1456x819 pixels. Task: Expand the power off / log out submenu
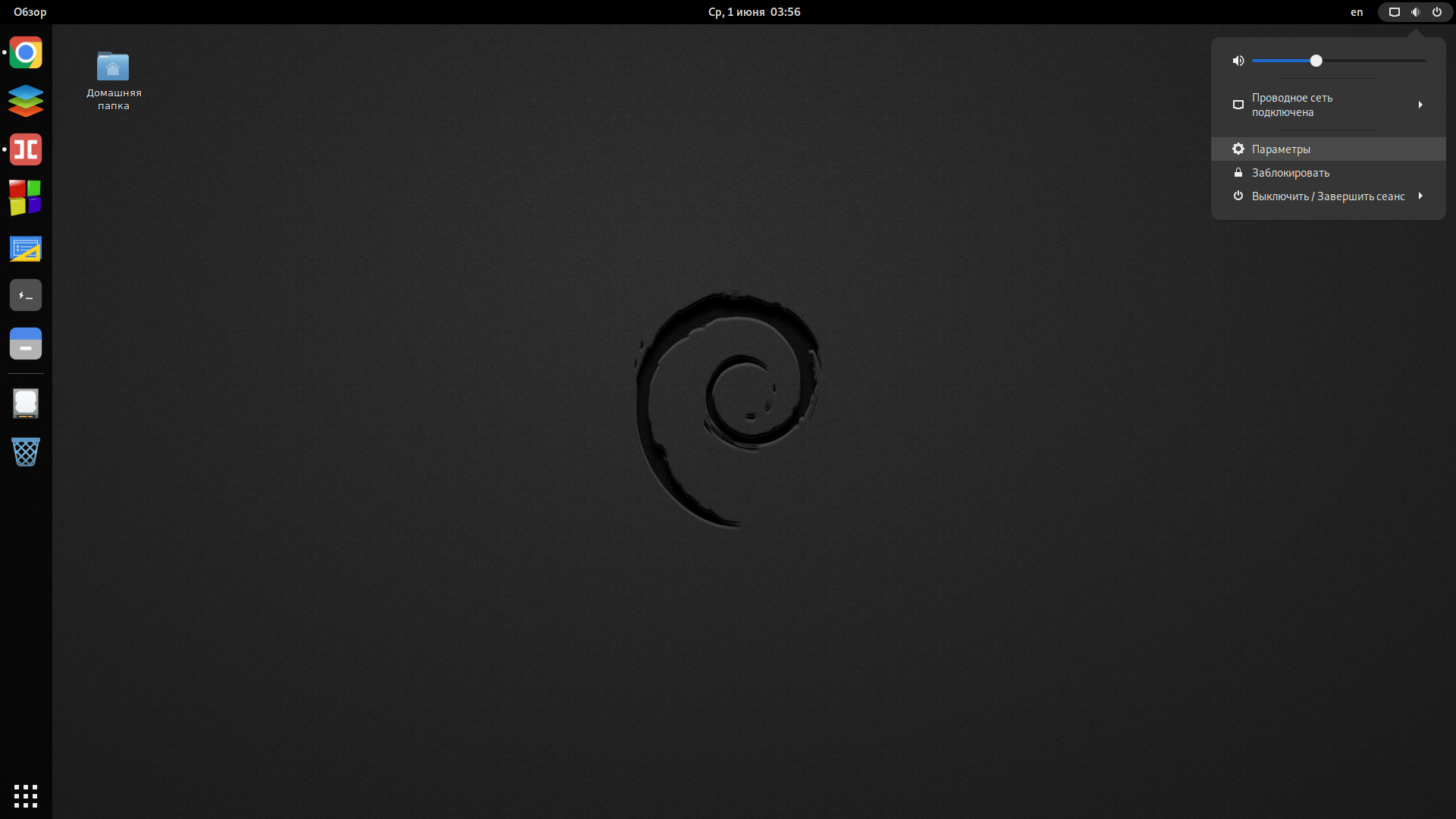(1327, 196)
